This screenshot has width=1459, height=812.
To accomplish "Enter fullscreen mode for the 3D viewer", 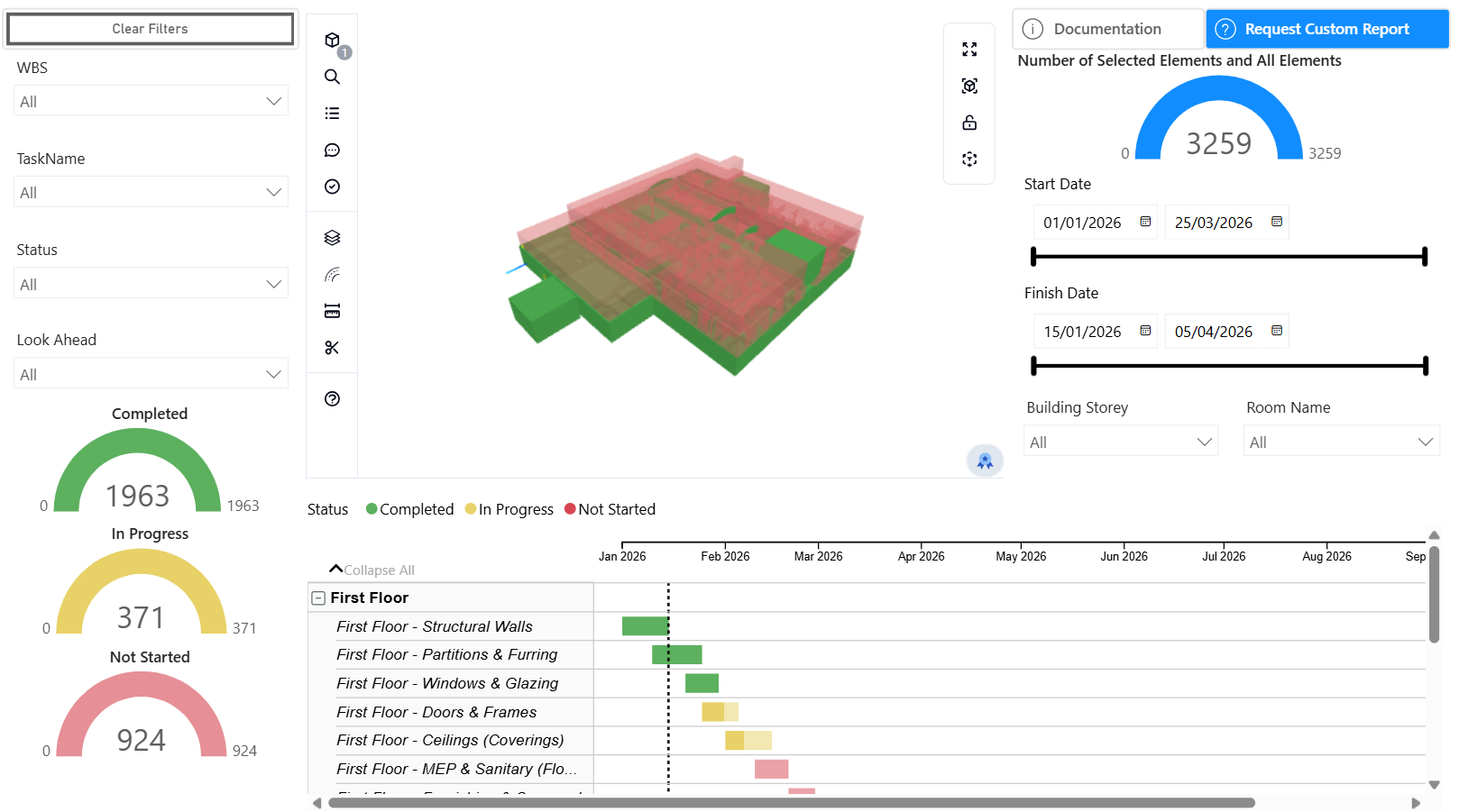I will tap(969, 50).
